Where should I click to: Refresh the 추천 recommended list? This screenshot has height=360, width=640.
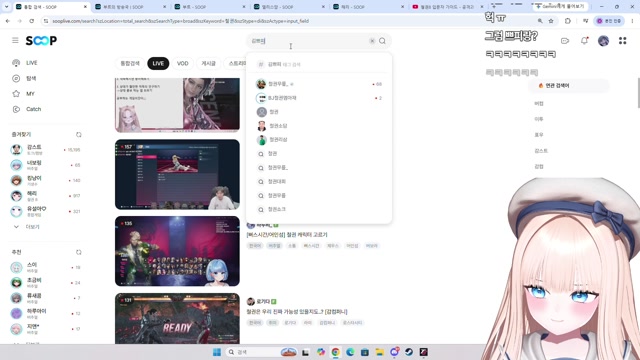[x=78, y=252]
